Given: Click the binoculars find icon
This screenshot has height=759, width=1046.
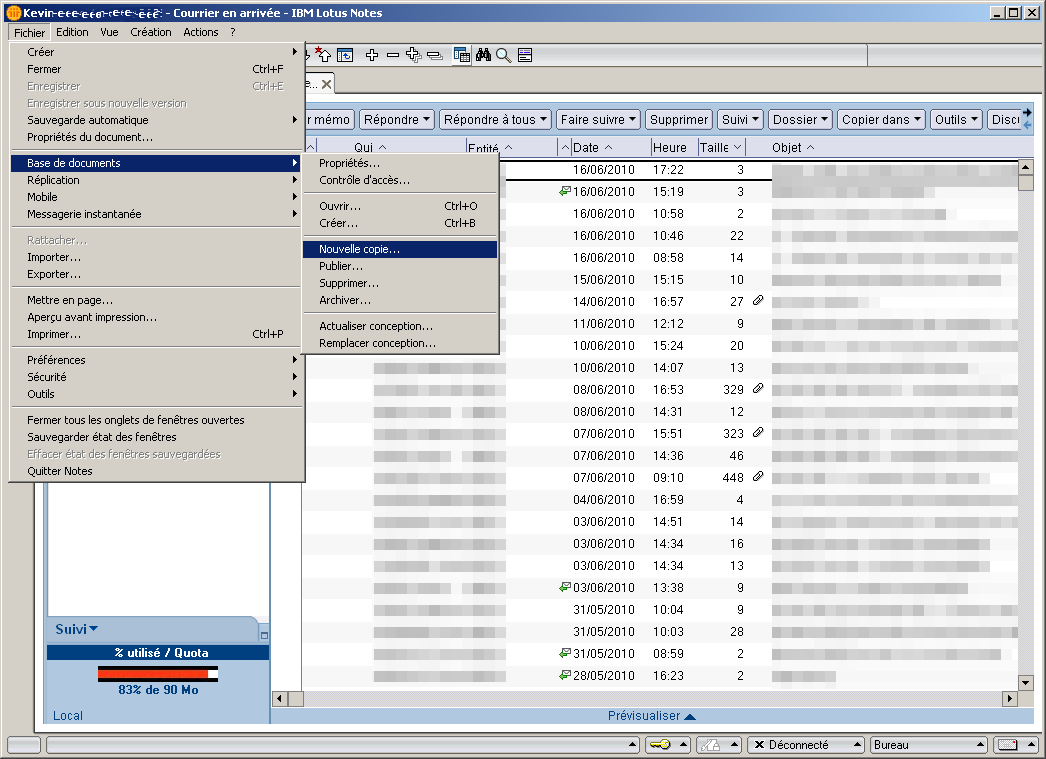Looking at the screenshot, I should 484,55.
